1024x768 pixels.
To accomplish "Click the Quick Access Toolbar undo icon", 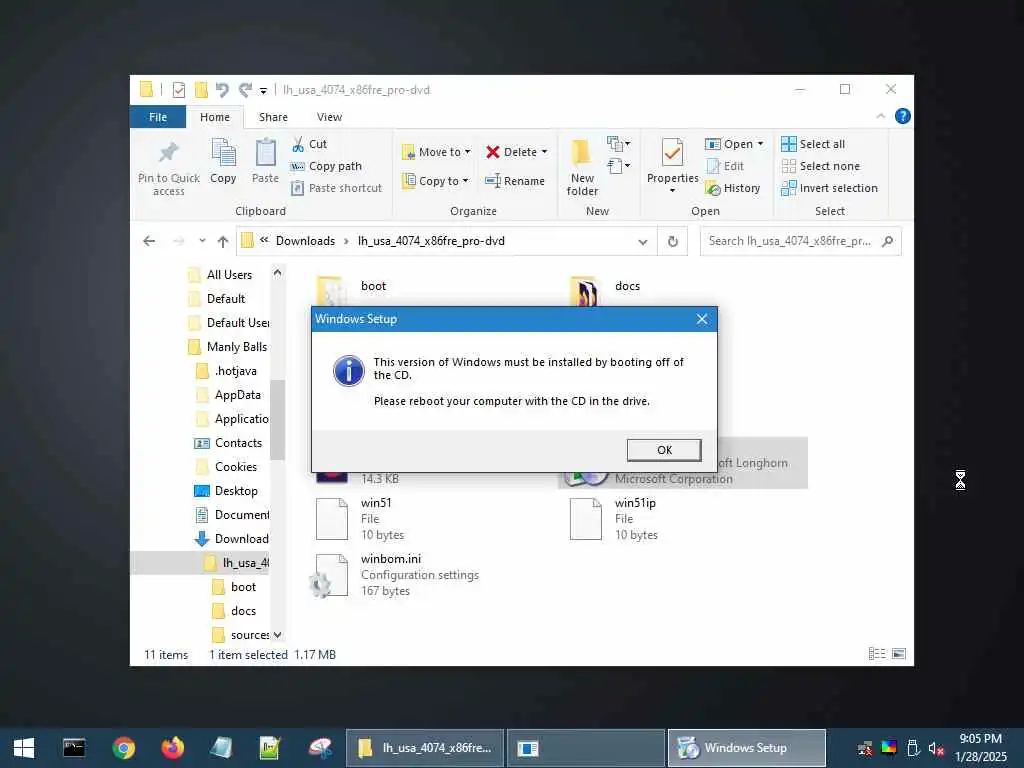I will tap(222, 89).
